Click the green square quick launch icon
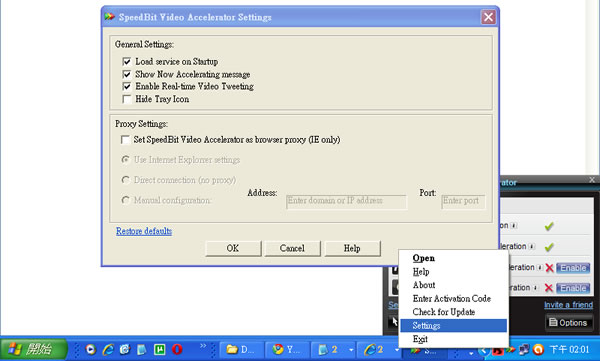Viewport: 600px width, 361px height. tap(159, 349)
